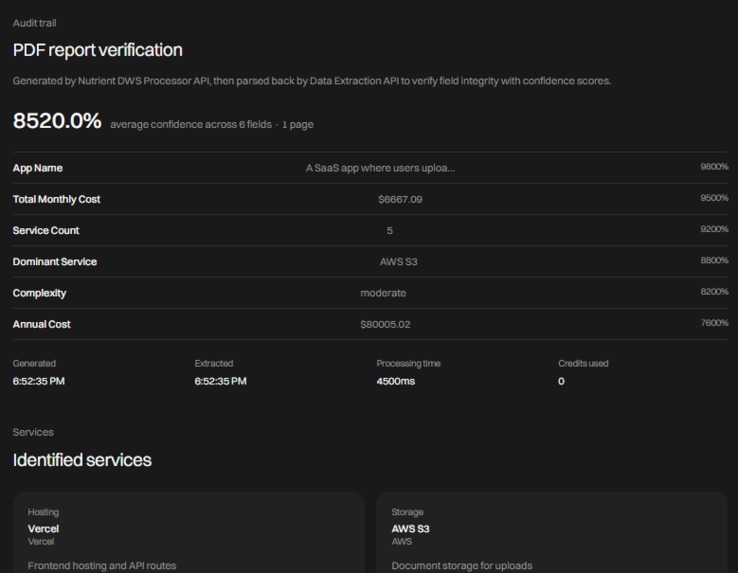The width and height of the screenshot is (738, 573).
Task: Click the 7600% confidence score
Action: [714, 323]
